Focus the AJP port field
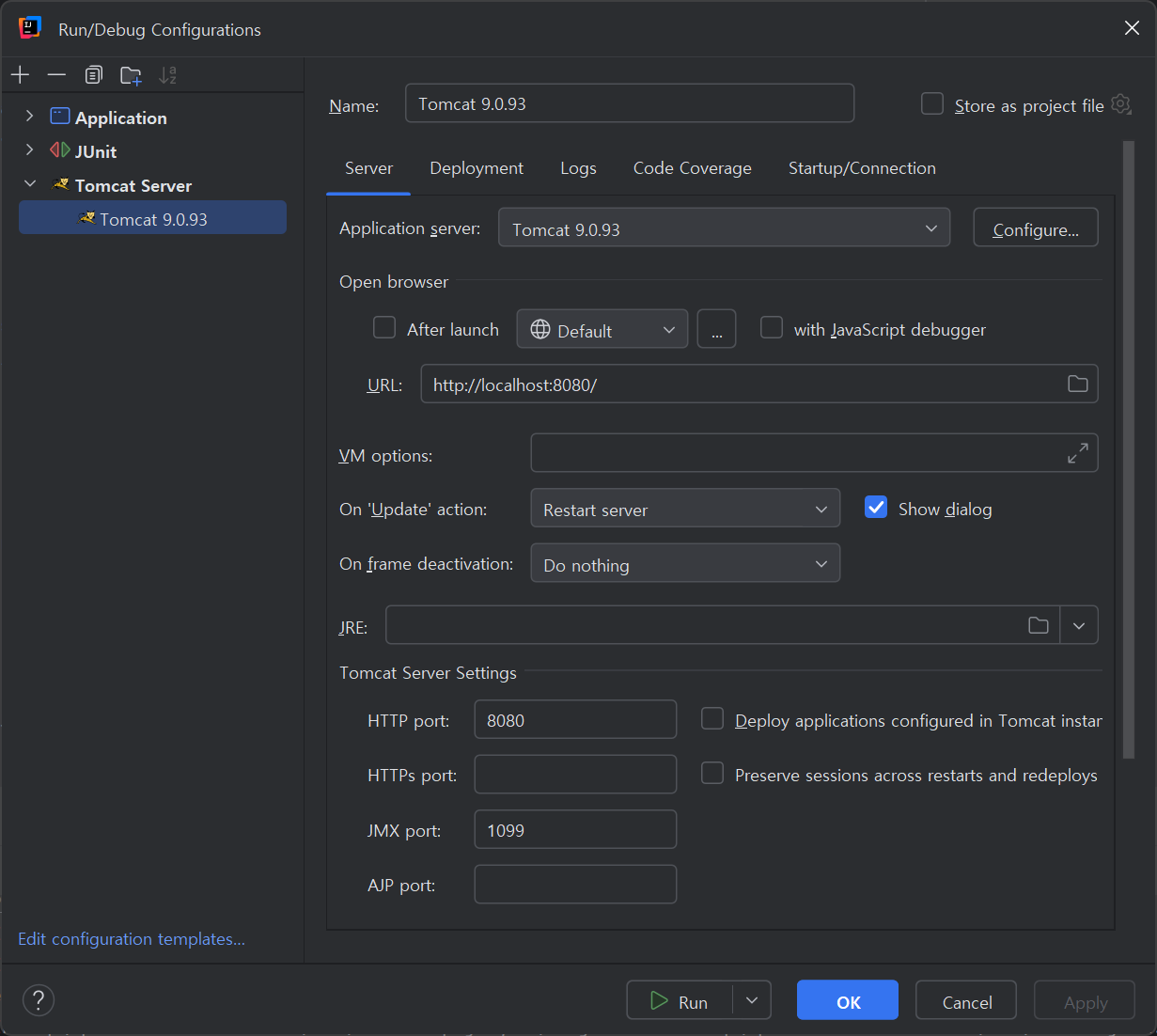The image size is (1157, 1036). 575,885
